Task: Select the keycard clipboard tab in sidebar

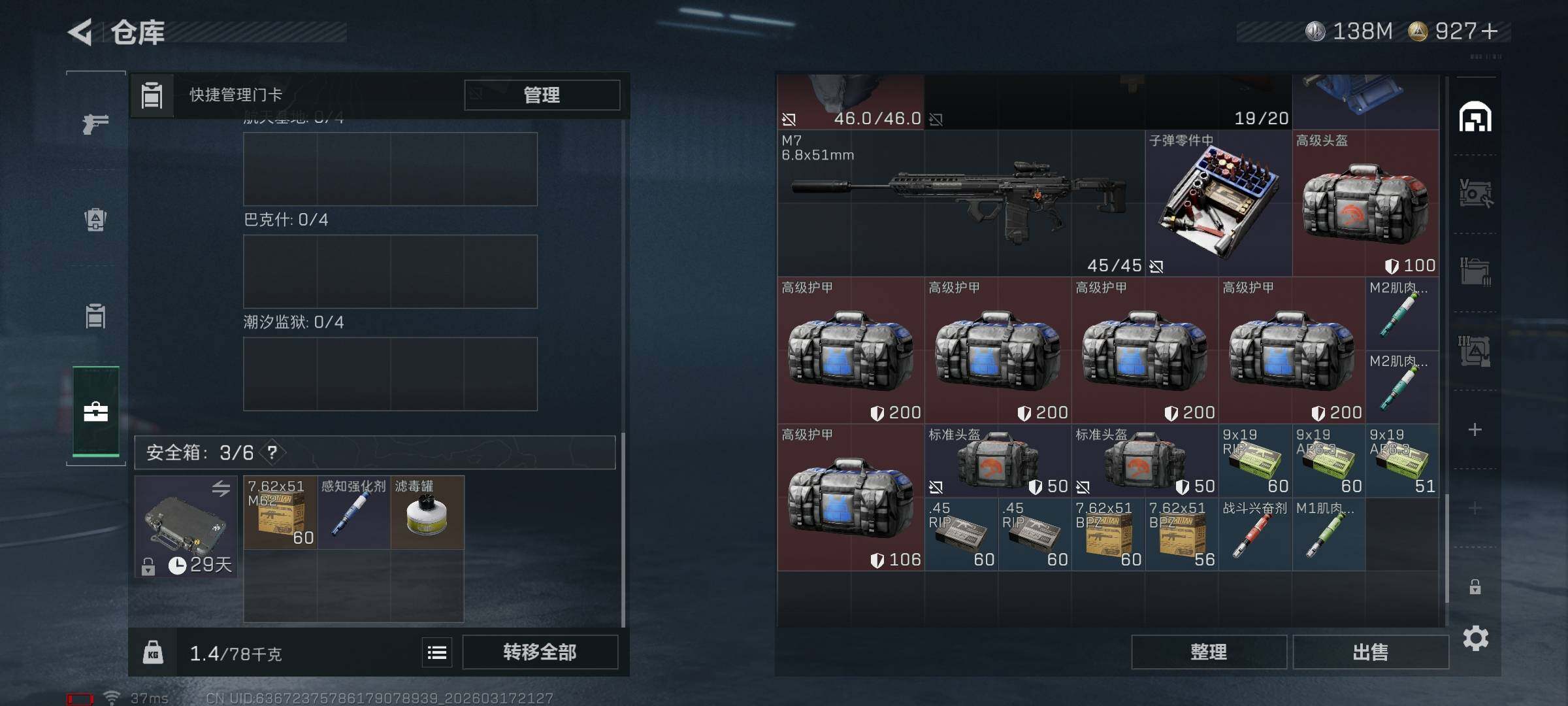Action: (95, 316)
